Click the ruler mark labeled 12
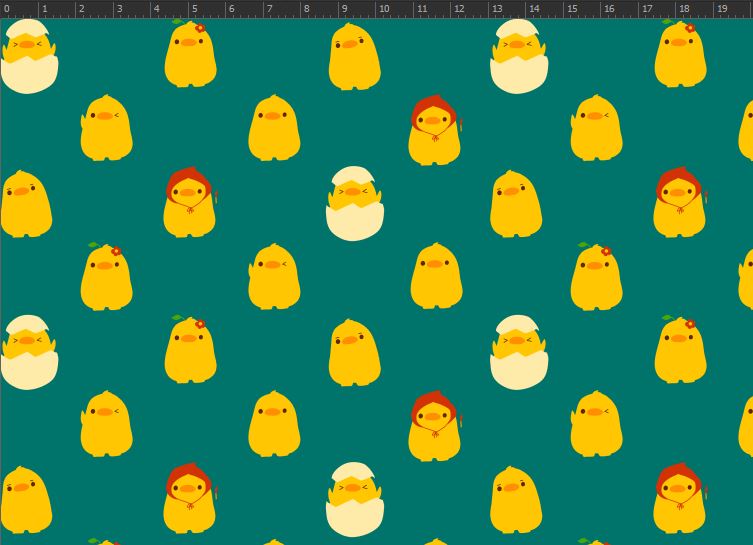 tap(459, 9)
